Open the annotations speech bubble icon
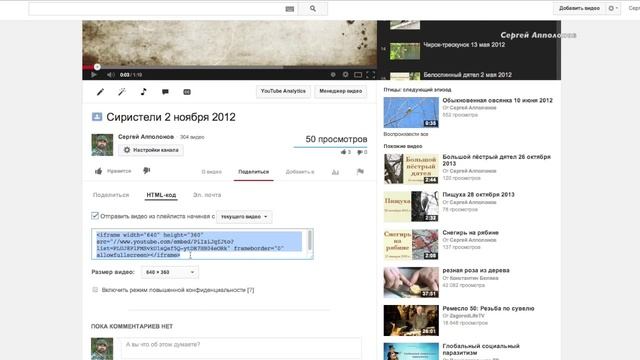Screen dimensions: 640x360 (165, 92)
